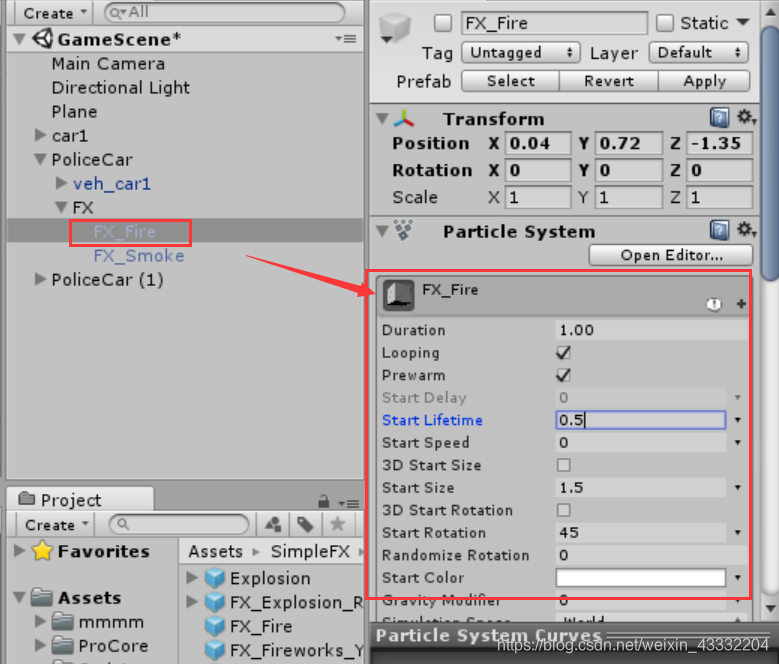Click the FX_Fire particle module thumbnail icon
Image resolution: width=779 pixels, height=664 pixels.
[398, 295]
